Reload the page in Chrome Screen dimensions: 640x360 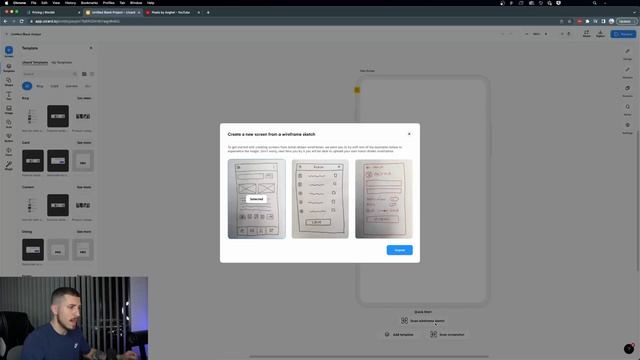click(x=22, y=21)
